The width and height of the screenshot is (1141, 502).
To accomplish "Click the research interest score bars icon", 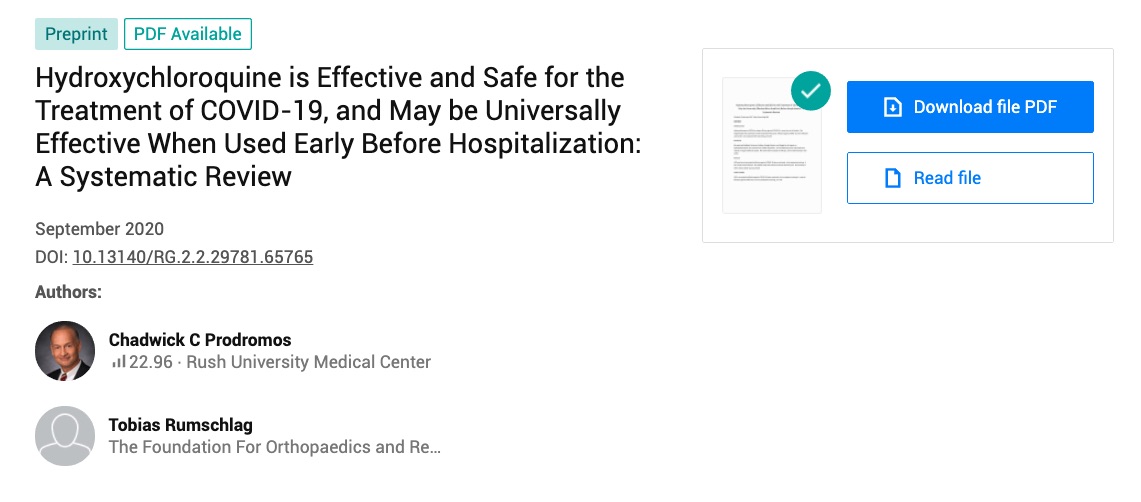I will pyautogui.click(x=118, y=362).
